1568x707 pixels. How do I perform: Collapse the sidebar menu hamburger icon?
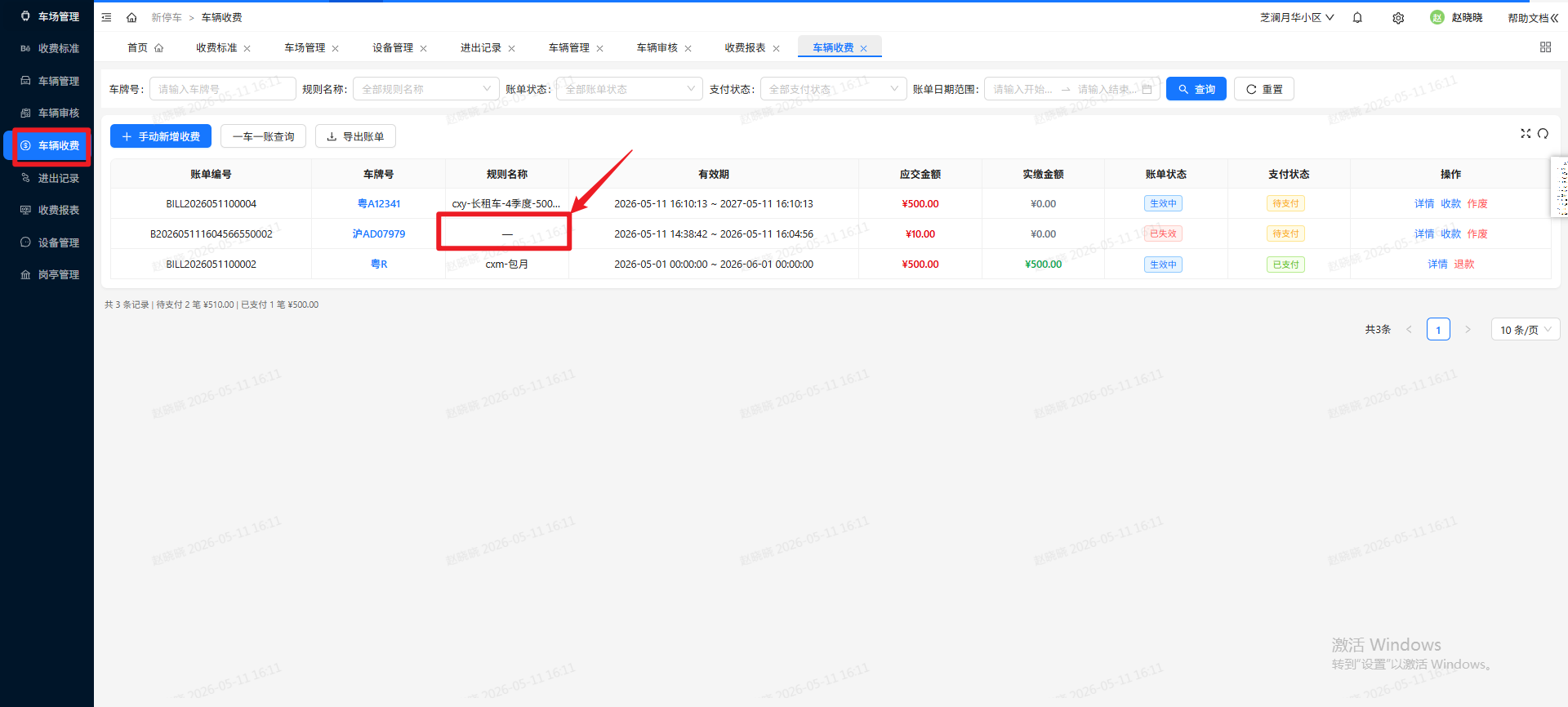tap(106, 17)
